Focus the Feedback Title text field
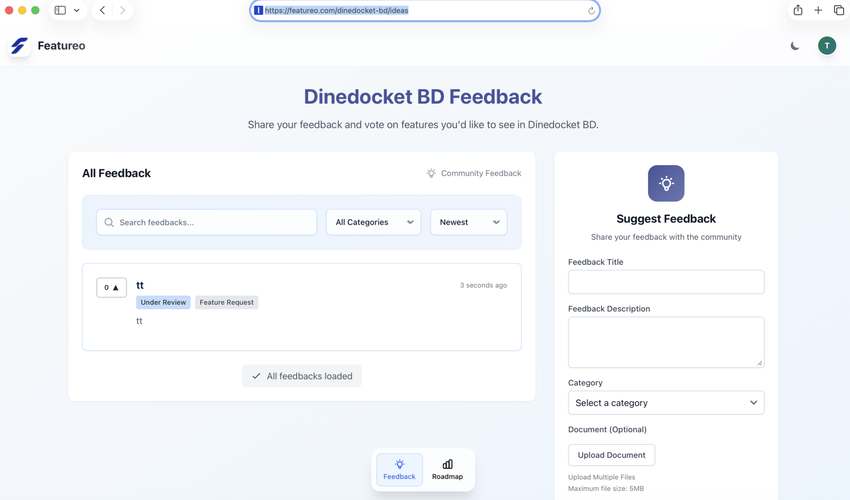This screenshot has width=850, height=500. click(666, 282)
